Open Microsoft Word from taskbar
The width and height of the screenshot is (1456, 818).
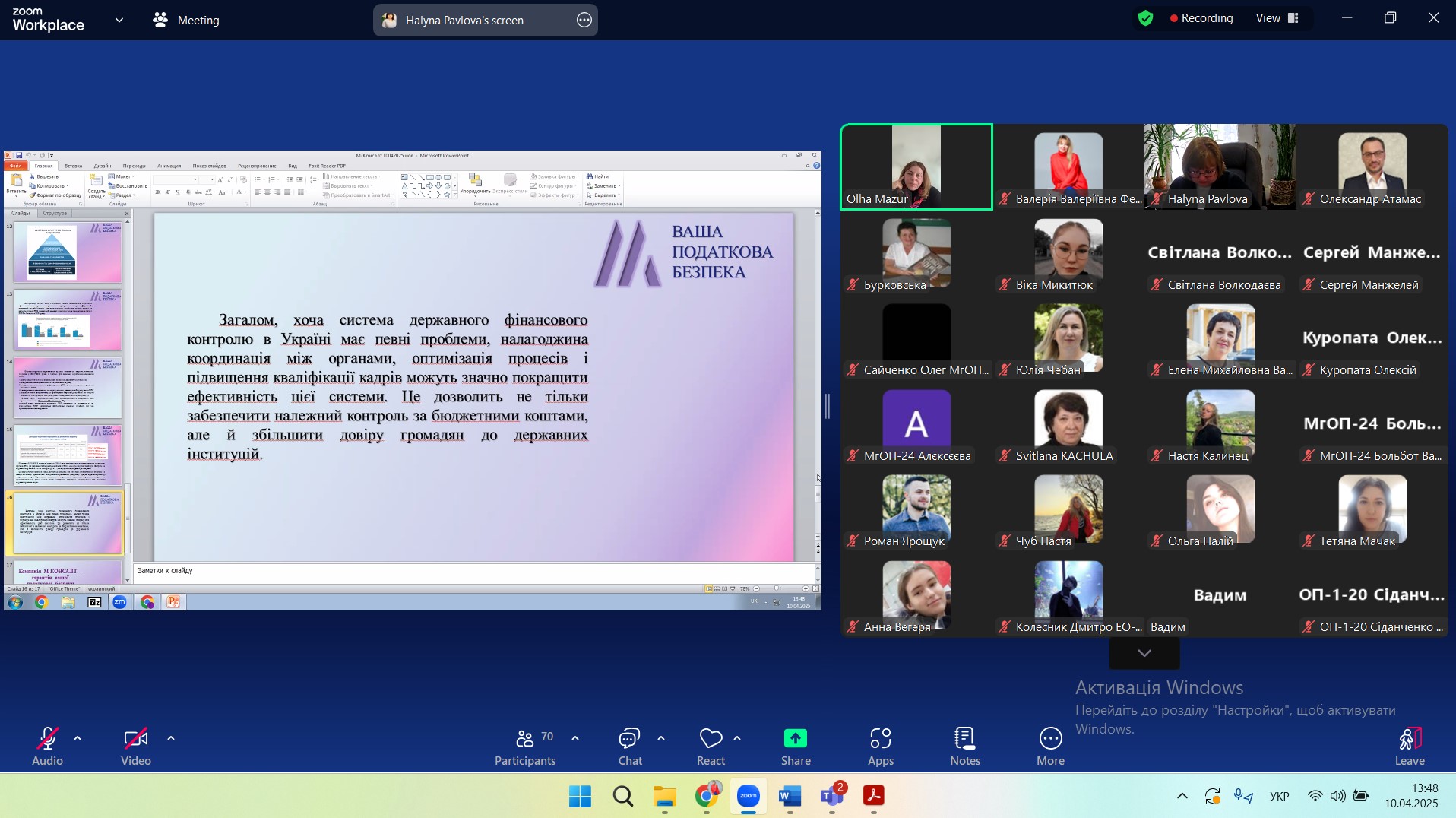[x=790, y=796]
